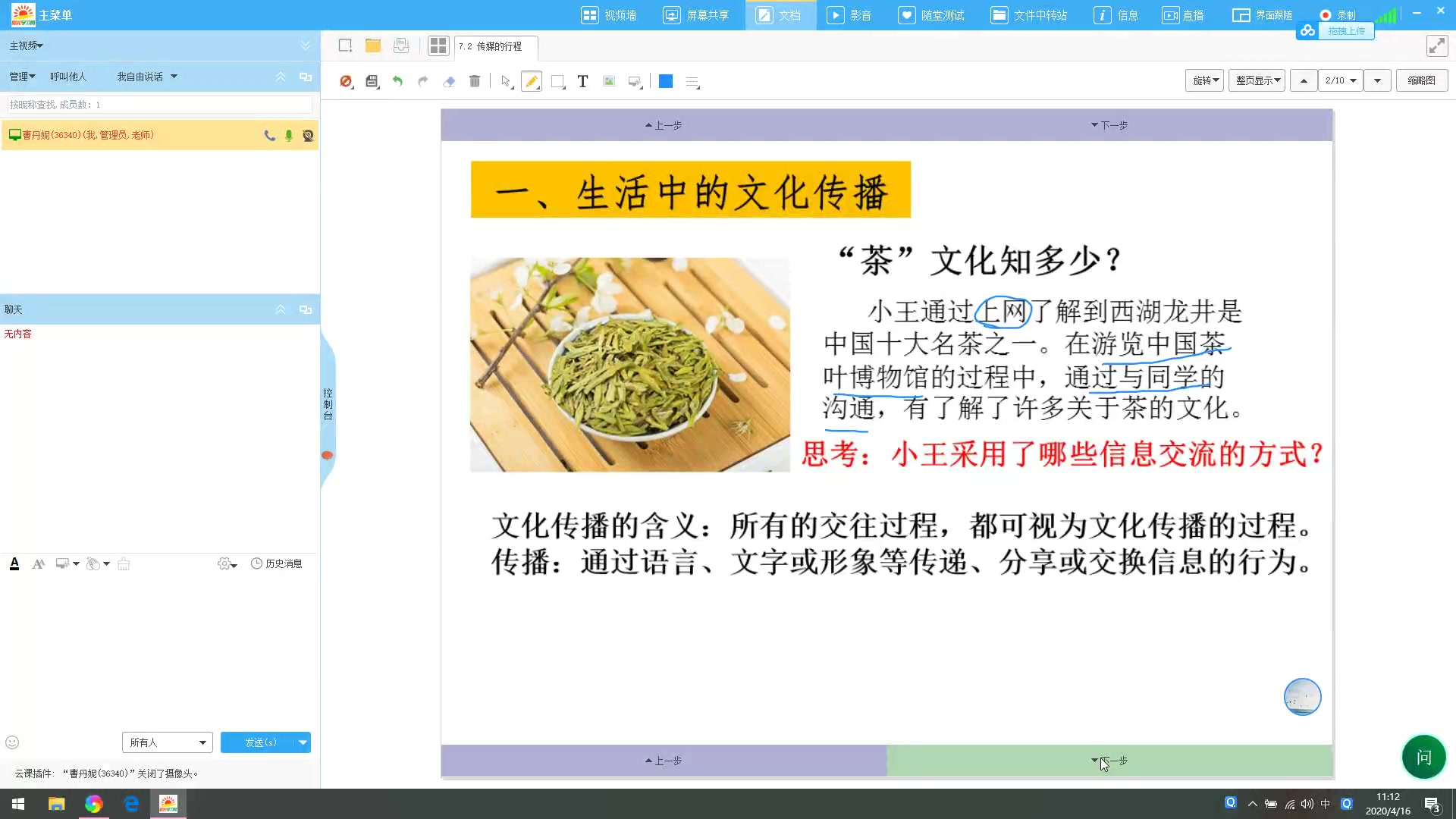Switch to the 文档 tab

[x=780, y=15]
